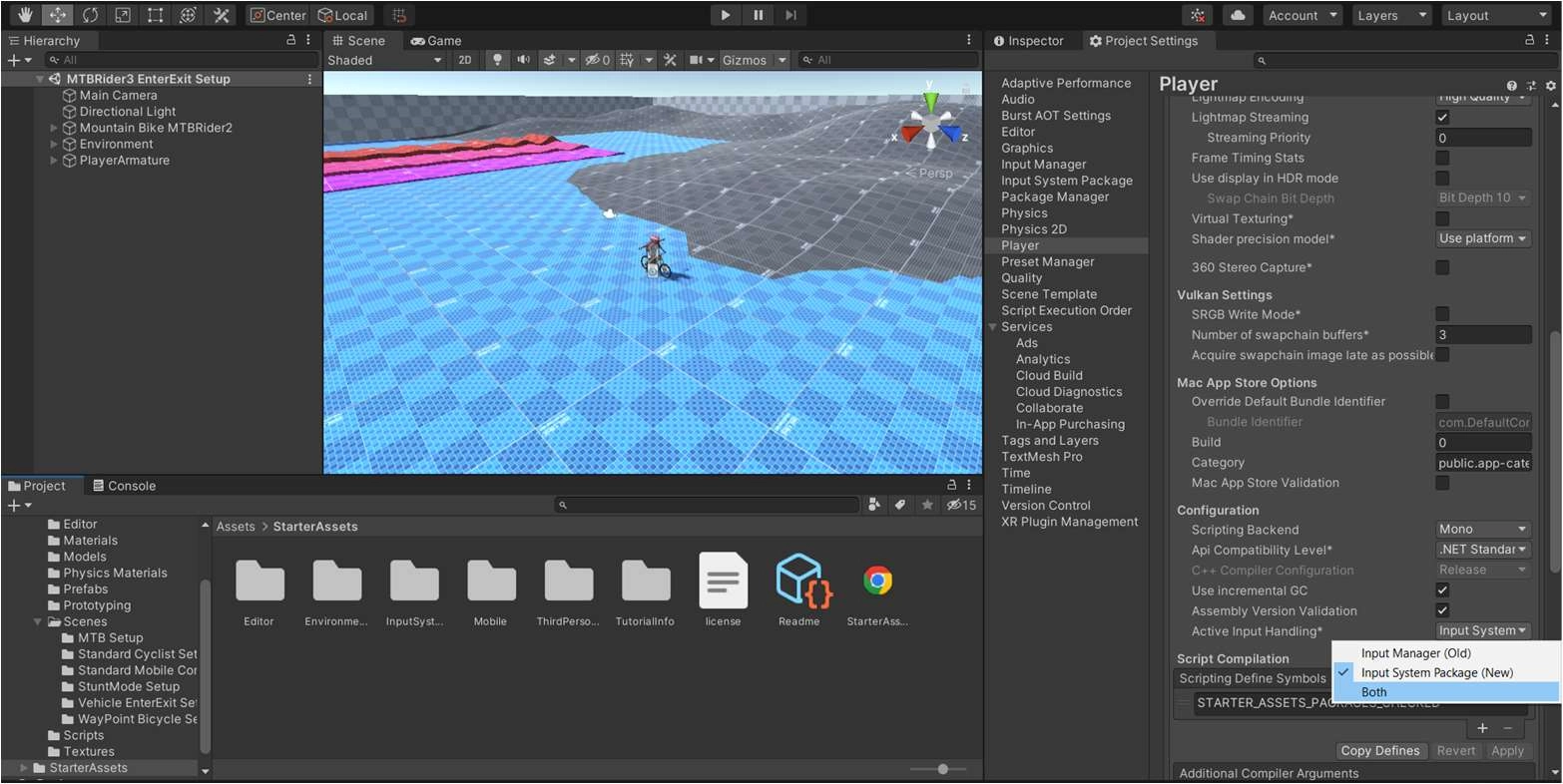
Task: Select the Scale tool
Action: pyautogui.click(x=122, y=15)
